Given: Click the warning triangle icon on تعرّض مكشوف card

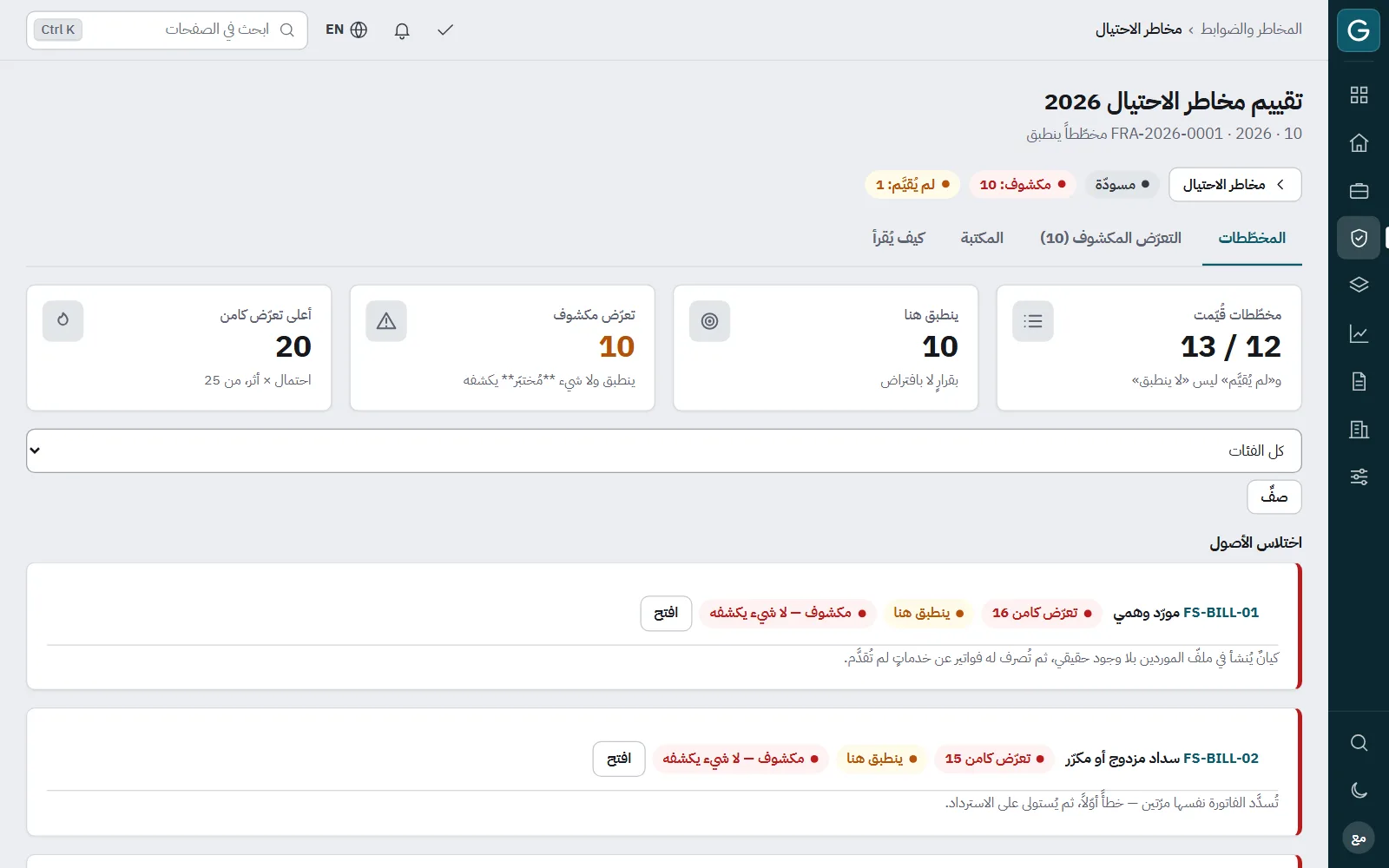Looking at the screenshot, I should [386, 321].
